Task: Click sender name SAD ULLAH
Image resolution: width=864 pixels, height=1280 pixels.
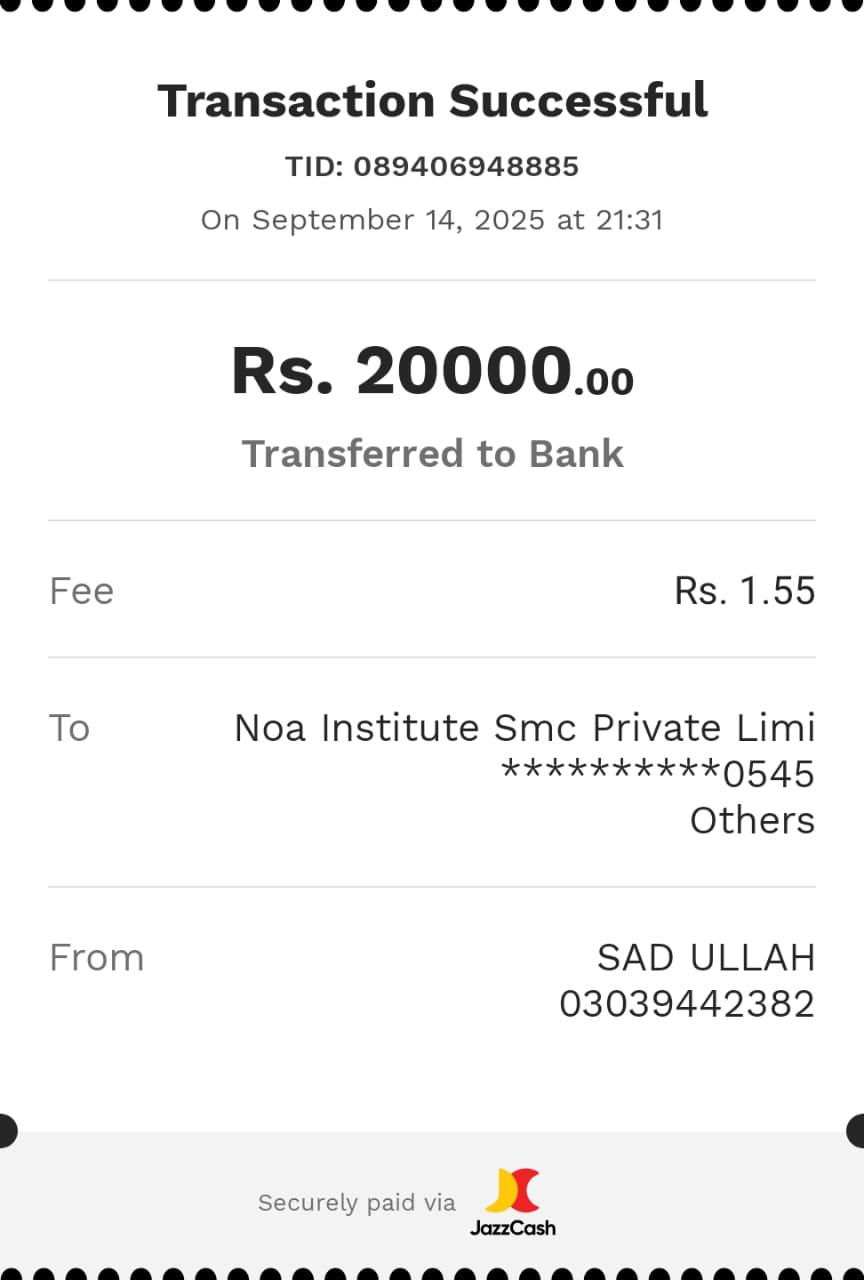Action: click(x=706, y=958)
